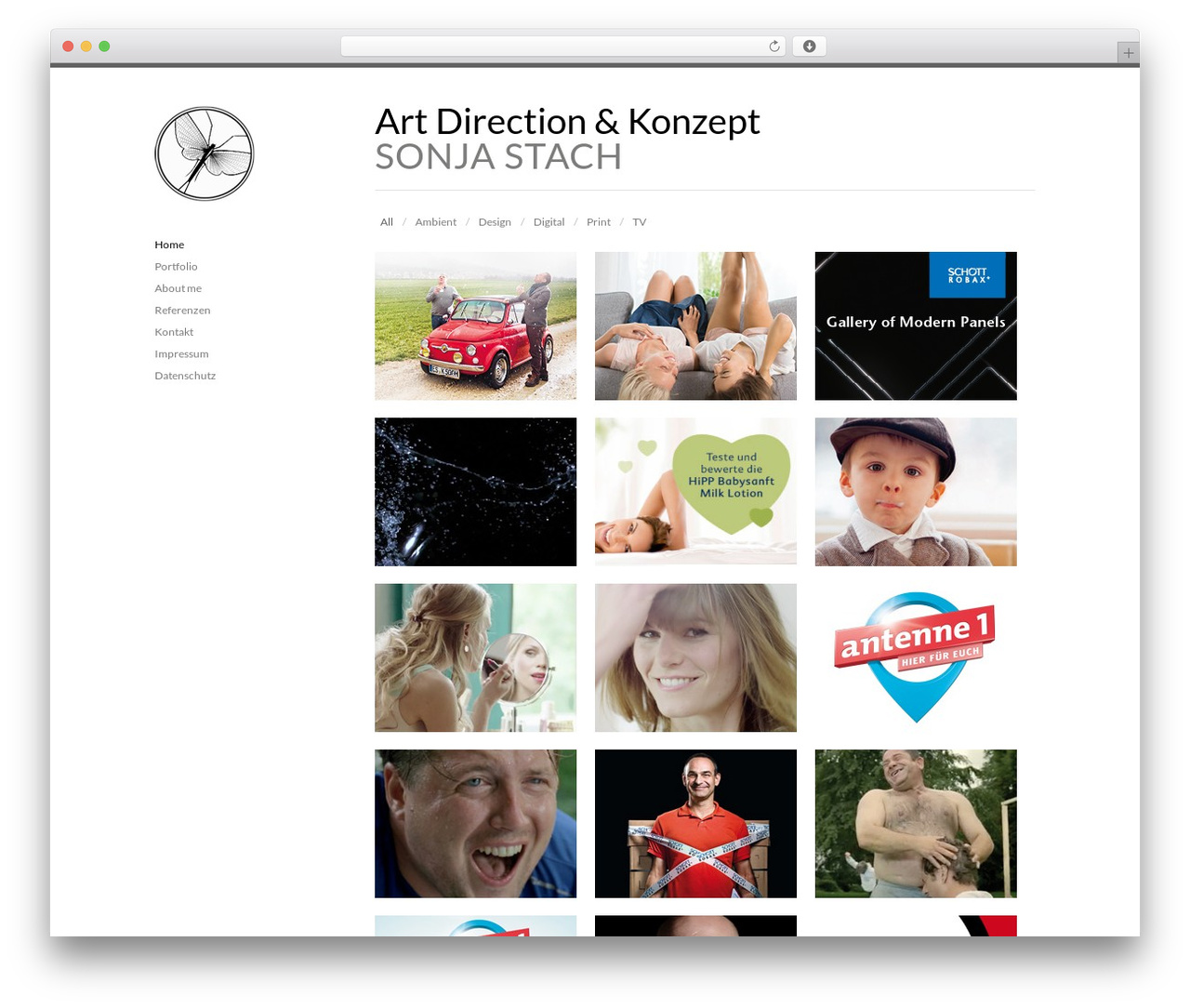Open the two women on sofa thumbnail
The width and height of the screenshot is (1190, 1008).
[695, 326]
